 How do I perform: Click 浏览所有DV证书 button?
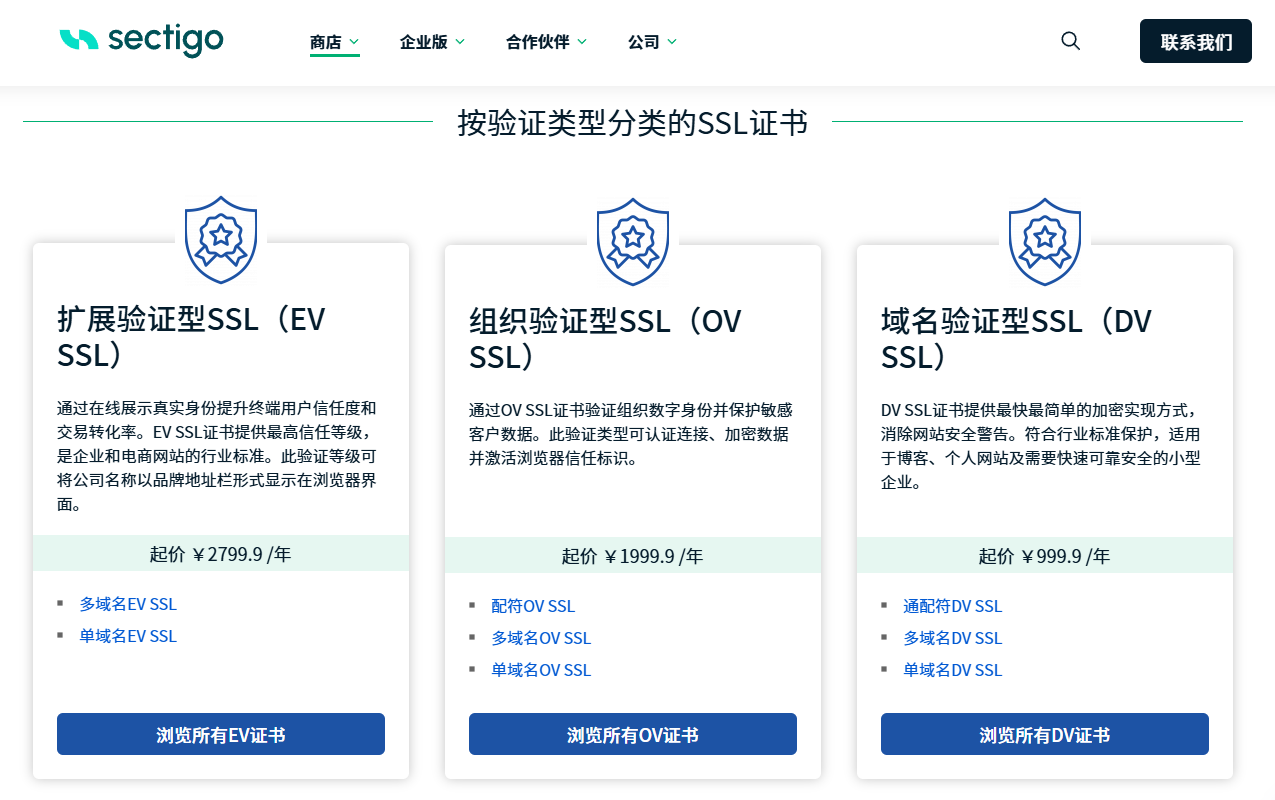[1045, 734]
